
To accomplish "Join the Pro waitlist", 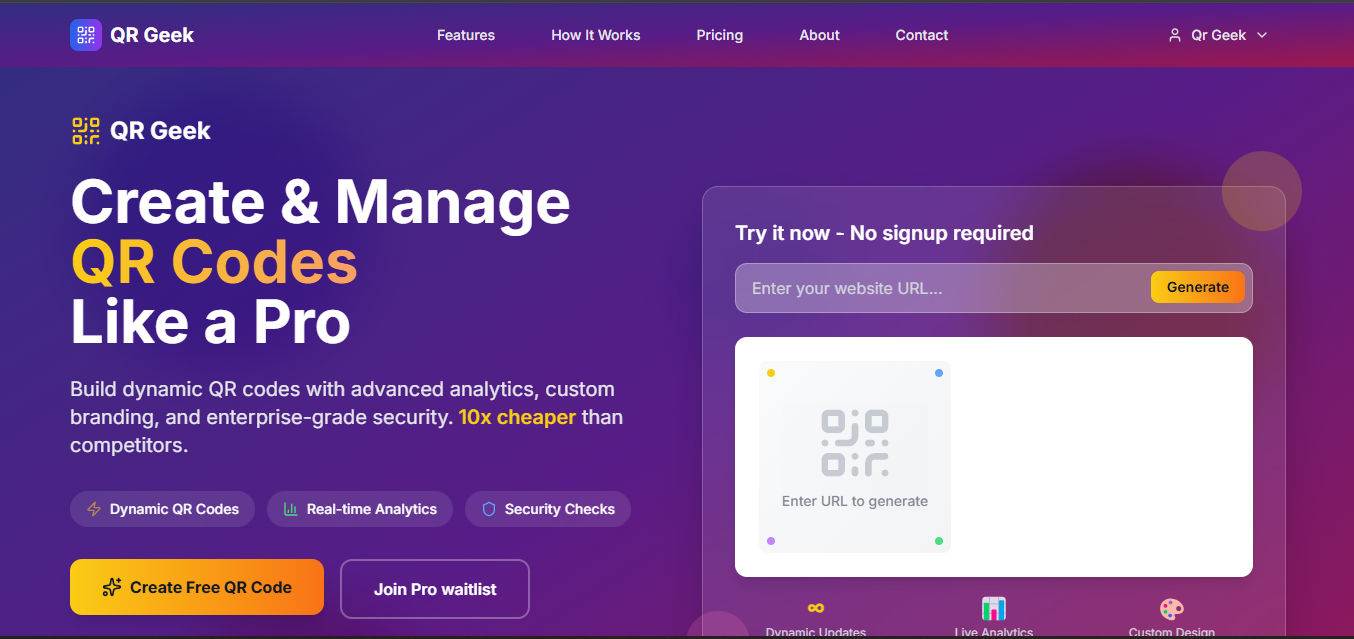I will 434,588.
